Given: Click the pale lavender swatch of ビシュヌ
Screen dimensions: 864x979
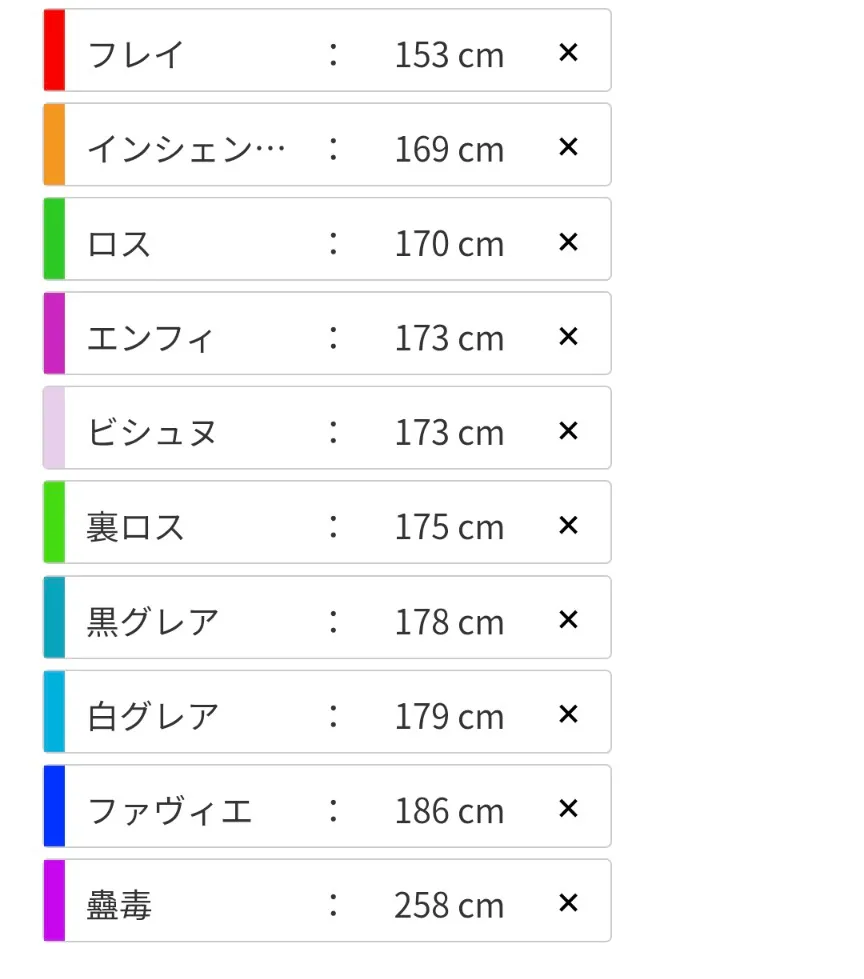Looking at the screenshot, I should coord(54,428).
